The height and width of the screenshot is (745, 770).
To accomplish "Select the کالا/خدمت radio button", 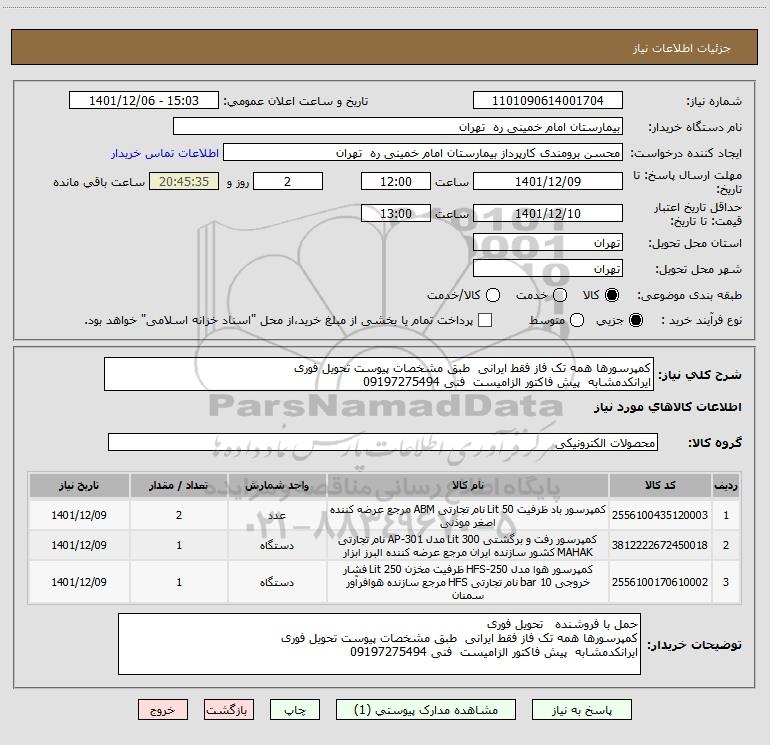I will pyautogui.click(x=493, y=295).
